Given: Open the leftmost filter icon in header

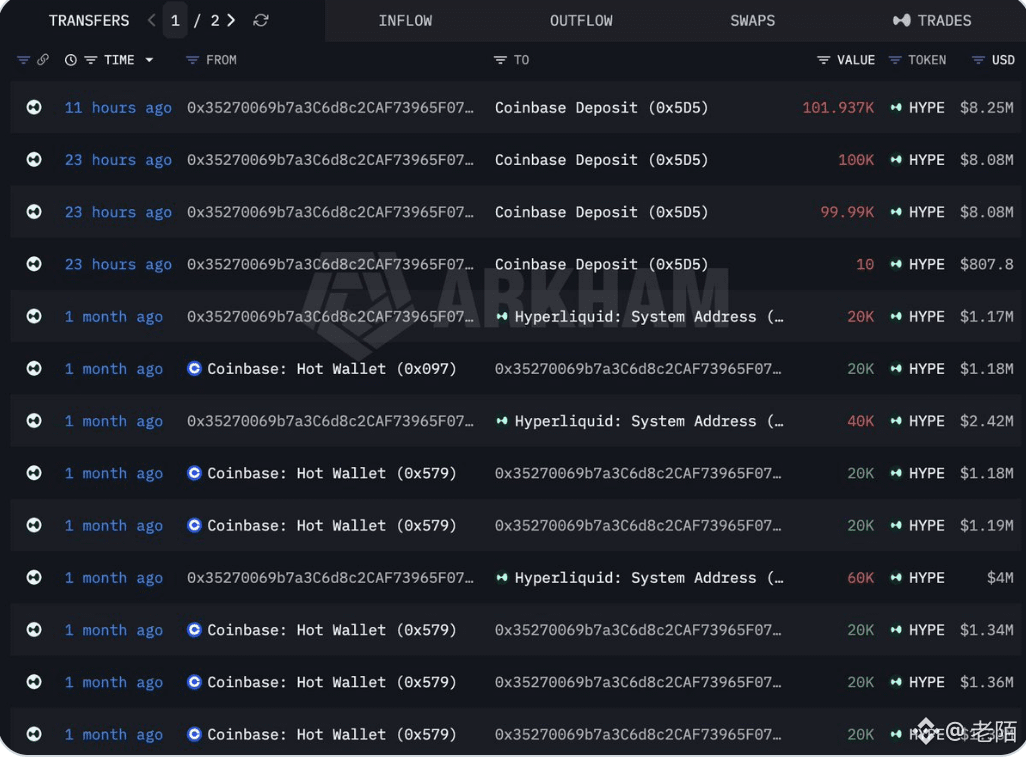Looking at the screenshot, I should pyautogui.click(x=24, y=60).
